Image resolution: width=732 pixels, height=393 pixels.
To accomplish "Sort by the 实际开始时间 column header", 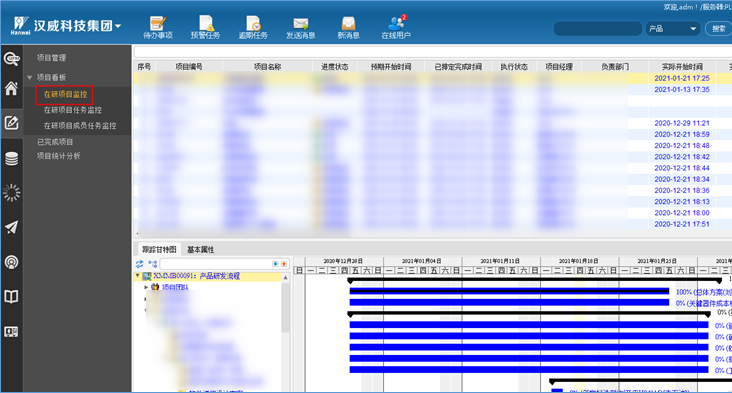I will pyautogui.click(x=682, y=67).
